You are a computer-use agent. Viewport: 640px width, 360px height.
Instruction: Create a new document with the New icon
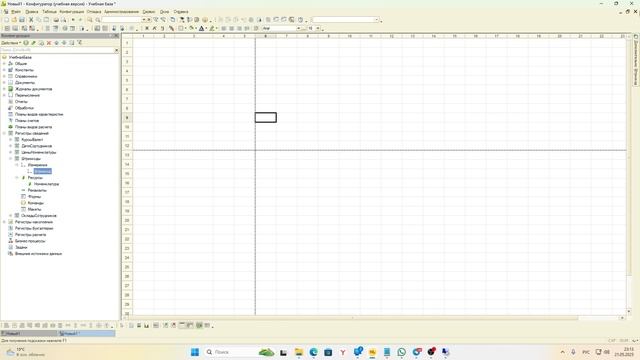click(x=6, y=20)
